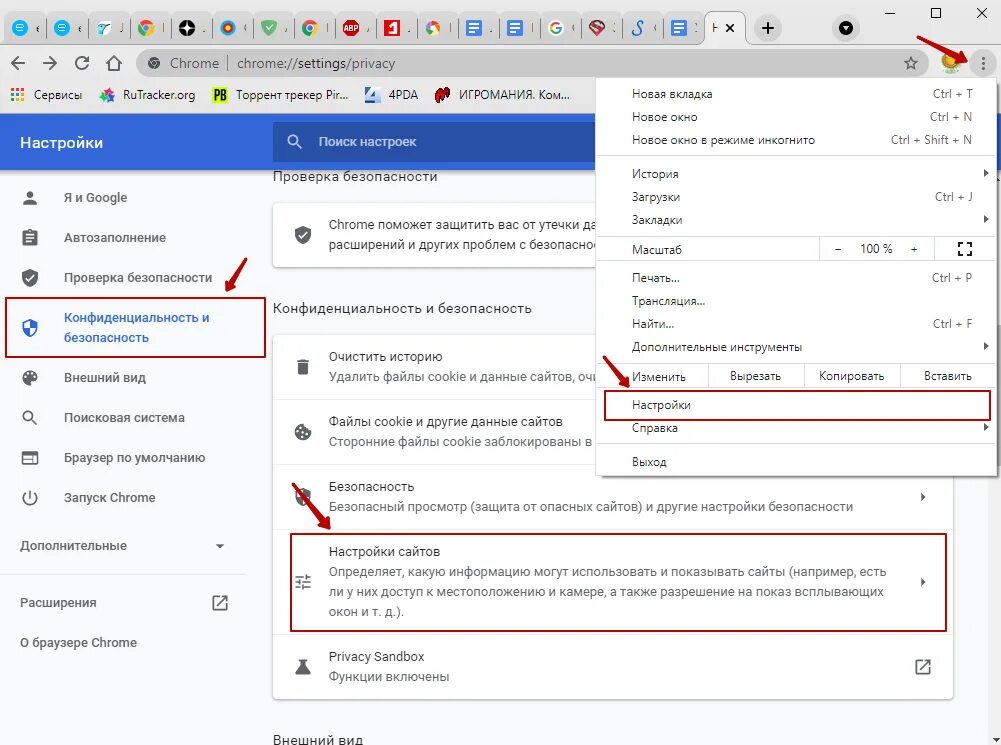
Task: Open О браузере Chrome page
Action: (x=78, y=643)
